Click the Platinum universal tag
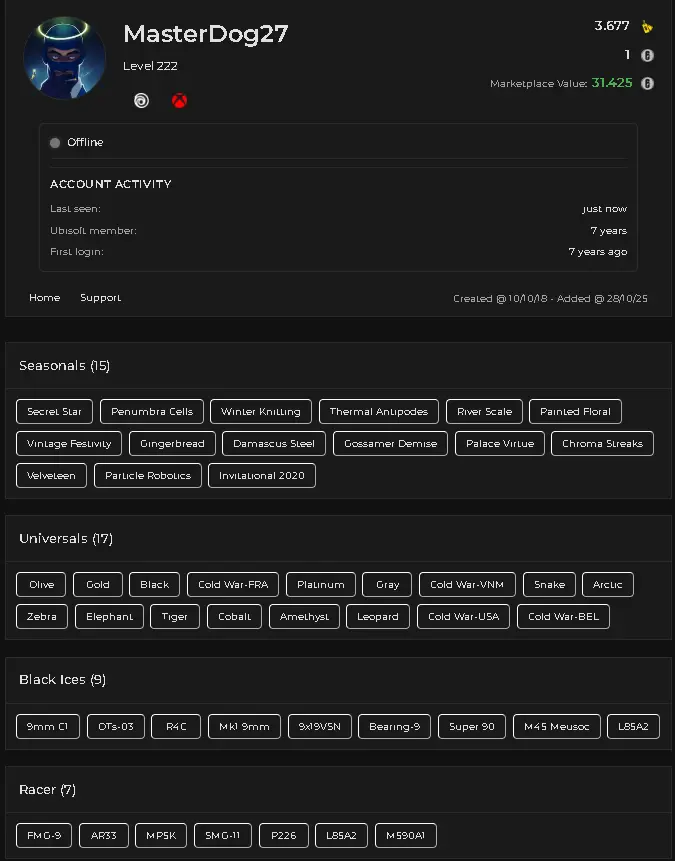Screen dimensions: 675x861 point(321,584)
